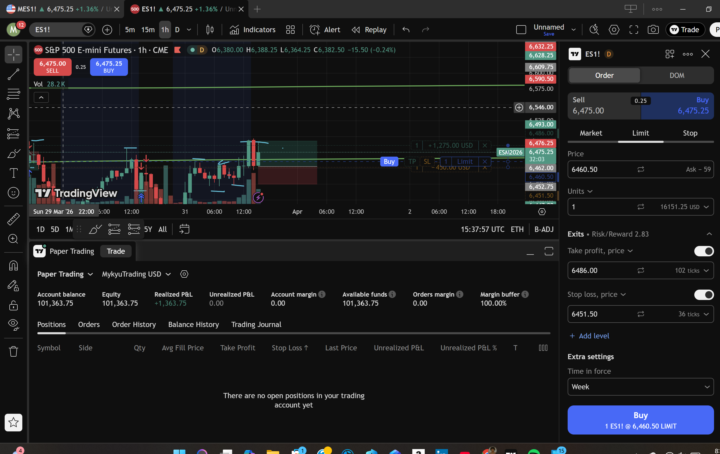Expand the timeframe interval dropdown arrow
Screen dimensions: 720x454
click(x=189, y=30)
